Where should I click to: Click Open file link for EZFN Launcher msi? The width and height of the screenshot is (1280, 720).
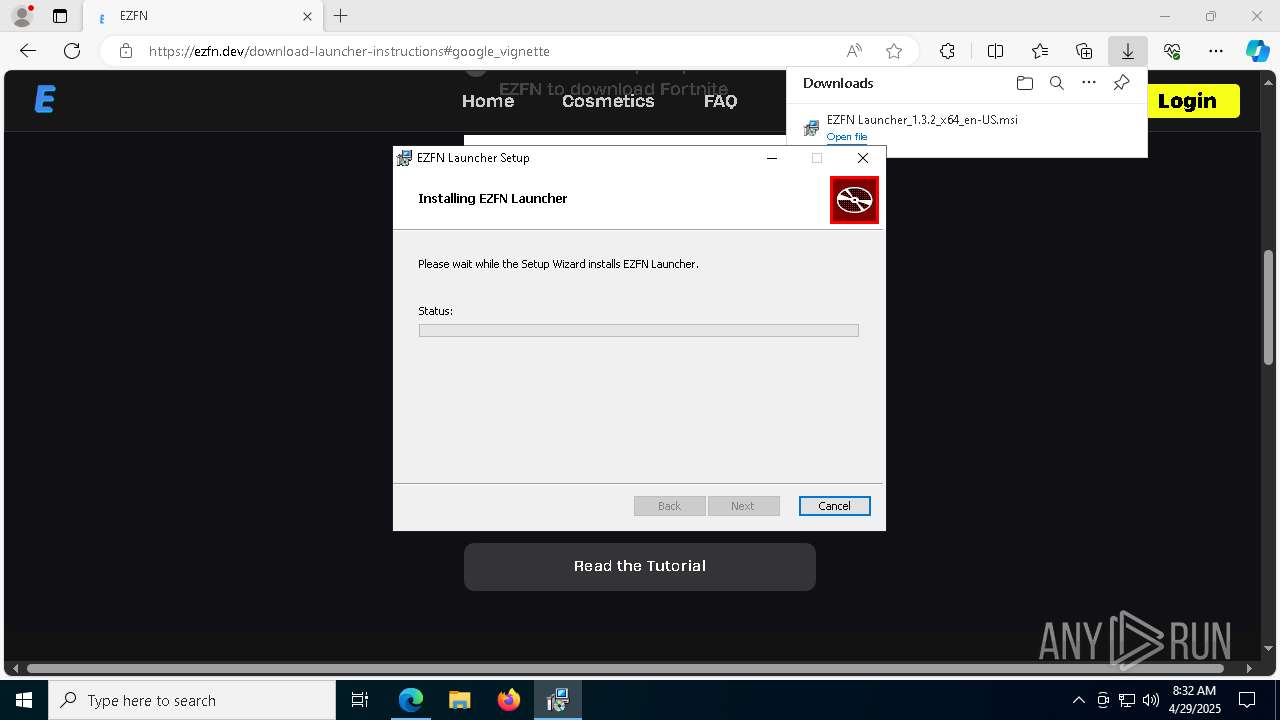pyautogui.click(x=847, y=137)
